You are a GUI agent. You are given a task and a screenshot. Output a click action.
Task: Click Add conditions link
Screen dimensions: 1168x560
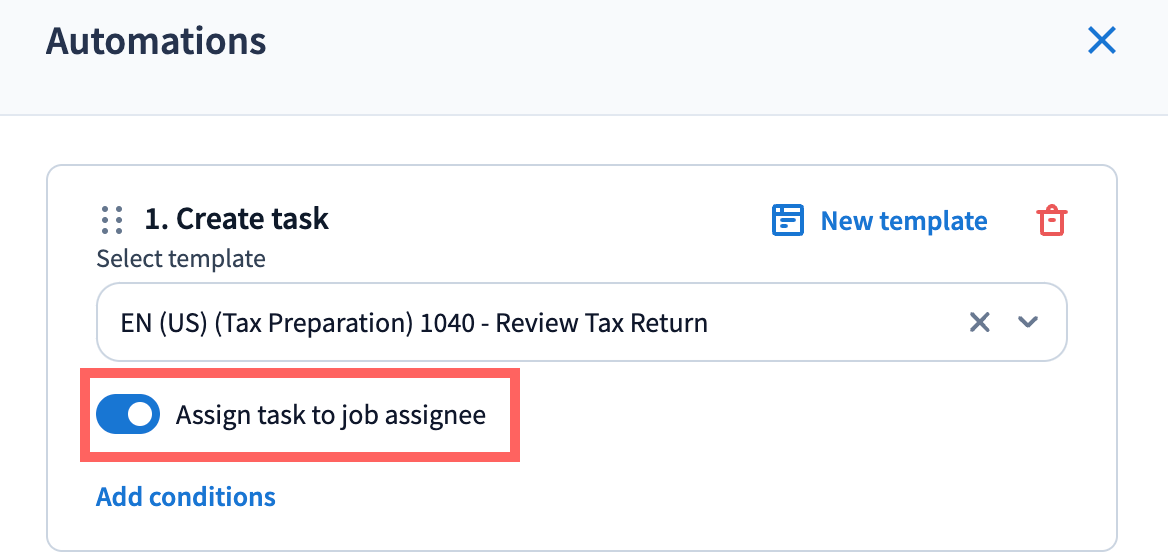click(x=185, y=496)
